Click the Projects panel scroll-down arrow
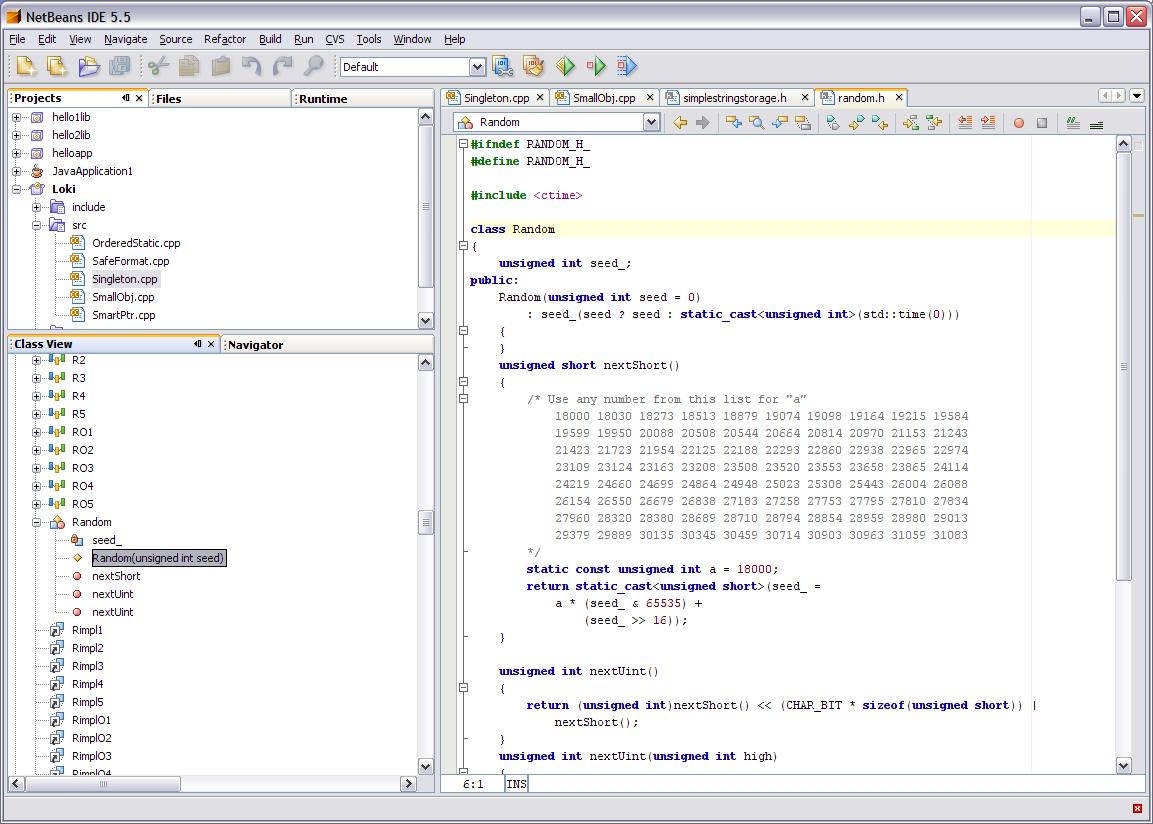Viewport: 1153px width, 824px height. point(425,320)
